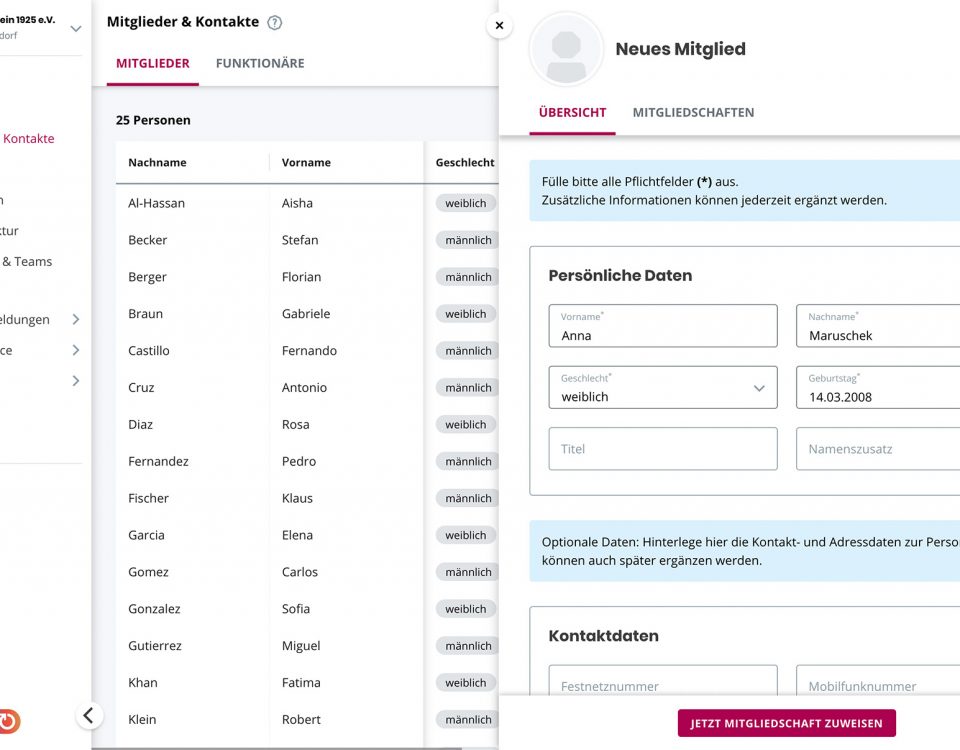This screenshot has width=960, height=750.
Task: Switch to the Funktionäre tab
Action: coord(260,63)
